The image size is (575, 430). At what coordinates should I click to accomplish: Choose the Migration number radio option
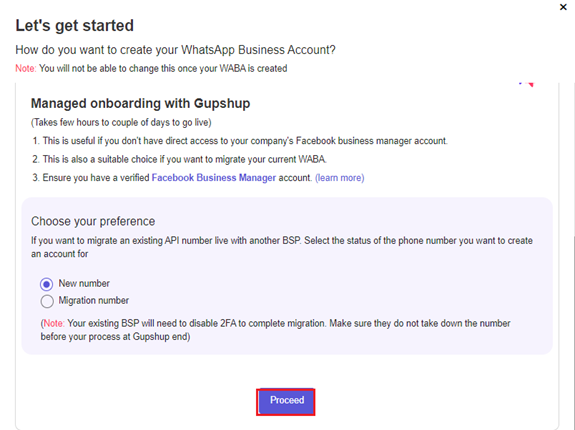47,301
